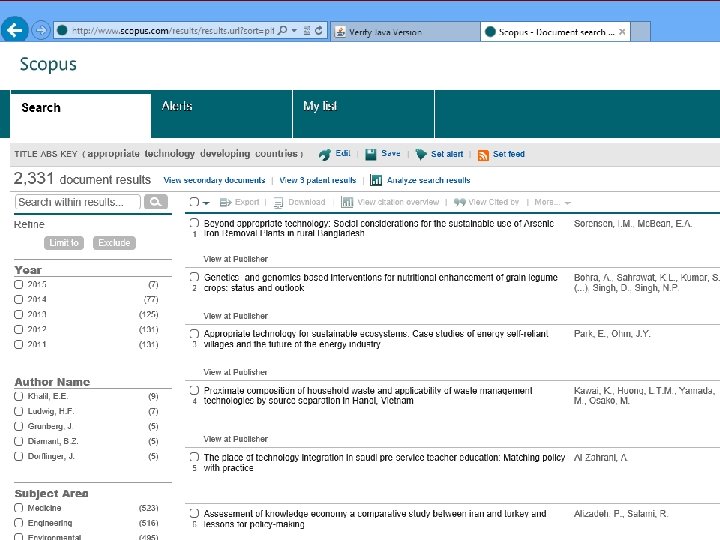Click the browser Back arrow button
Viewport: 720px width, 540px height.
point(15,30)
